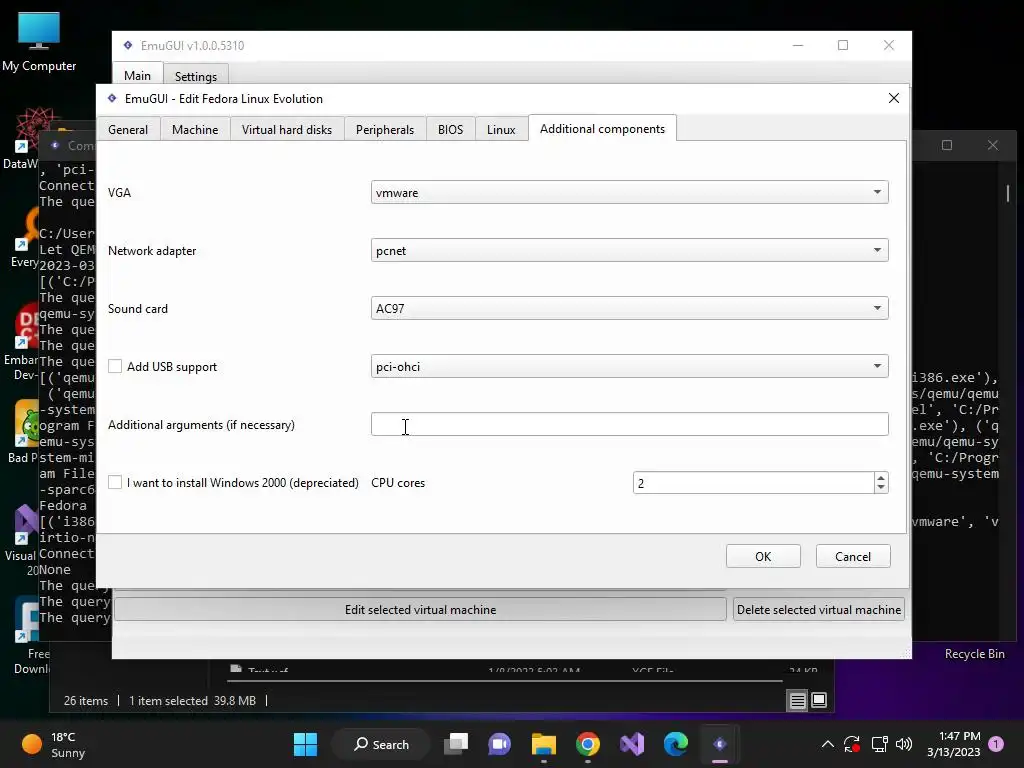Click Edit selected virtual machine button
The height and width of the screenshot is (768, 1024).
tap(420, 609)
